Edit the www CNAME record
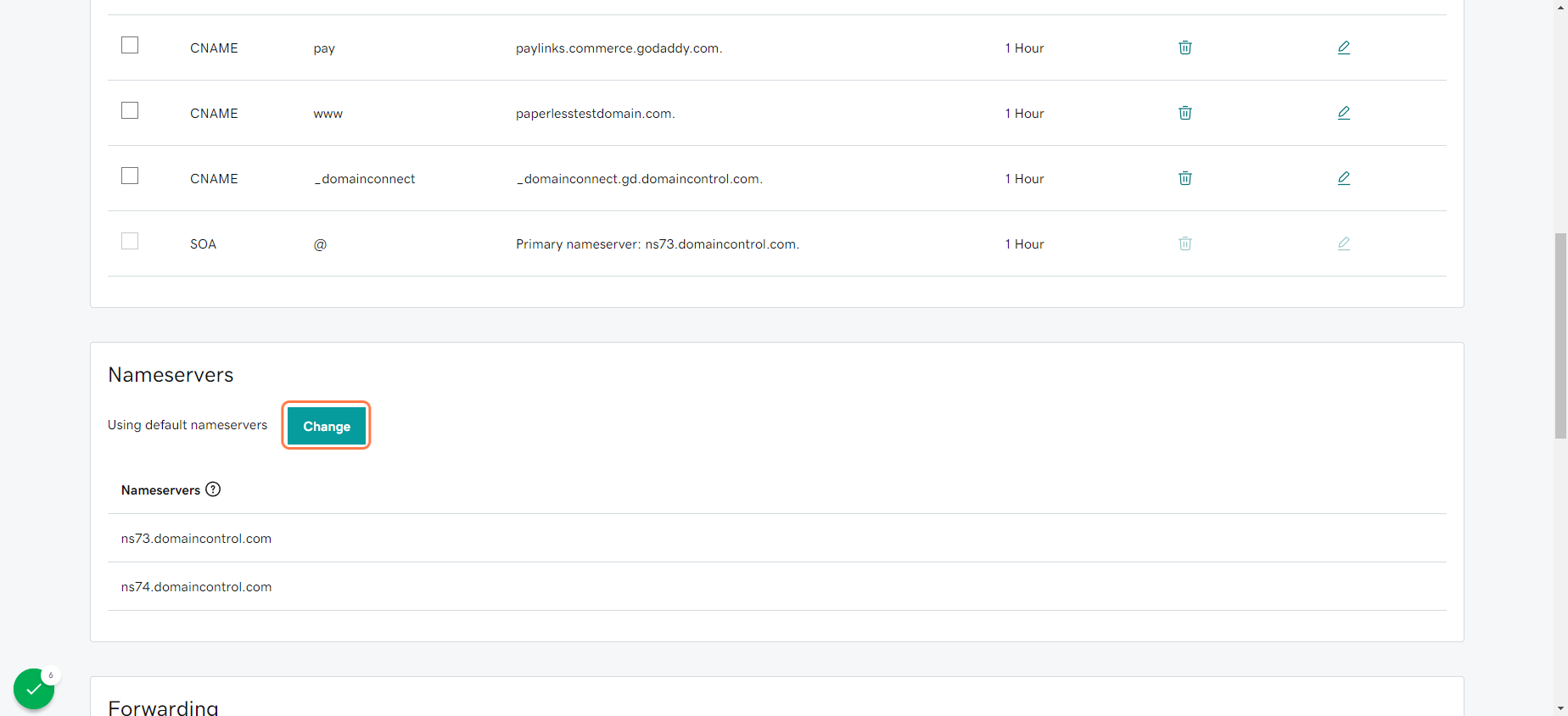This screenshot has width=1568, height=716. coord(1344,113)
